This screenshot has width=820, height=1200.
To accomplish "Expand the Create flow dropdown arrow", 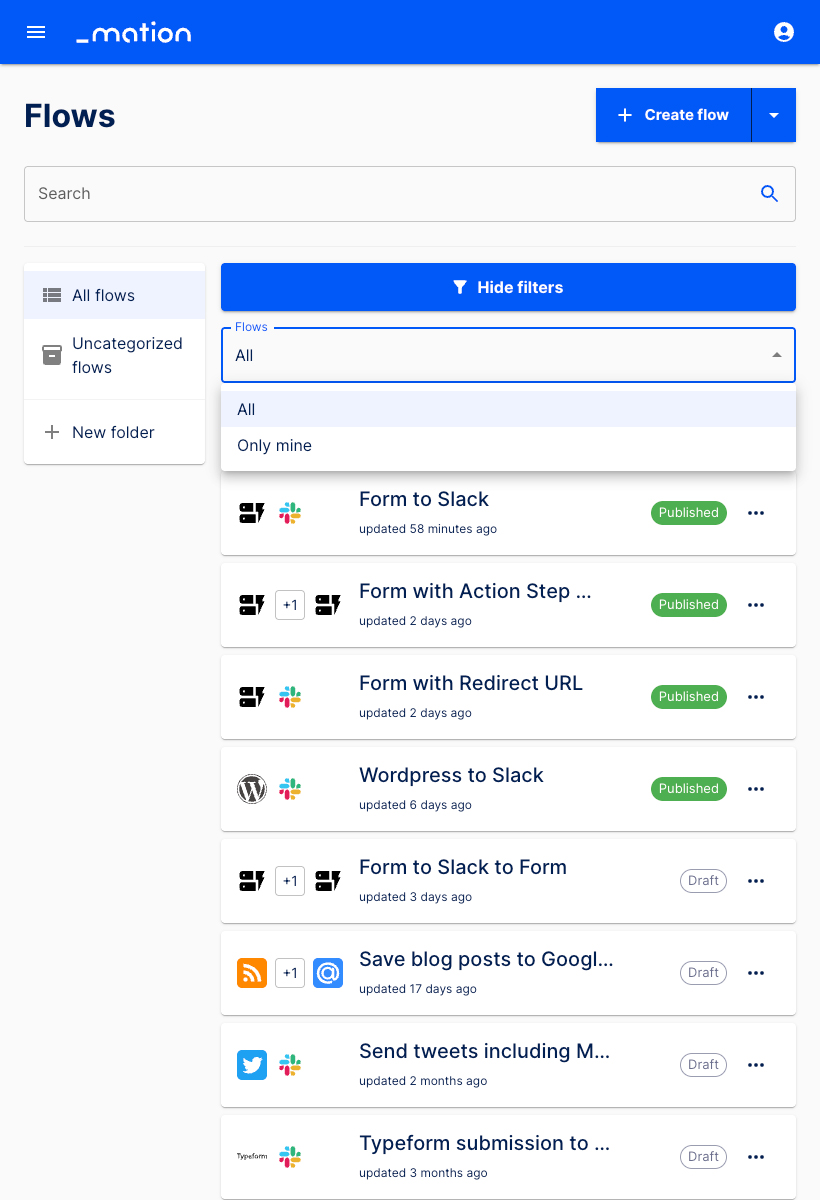I will click(x=774, y=115).
